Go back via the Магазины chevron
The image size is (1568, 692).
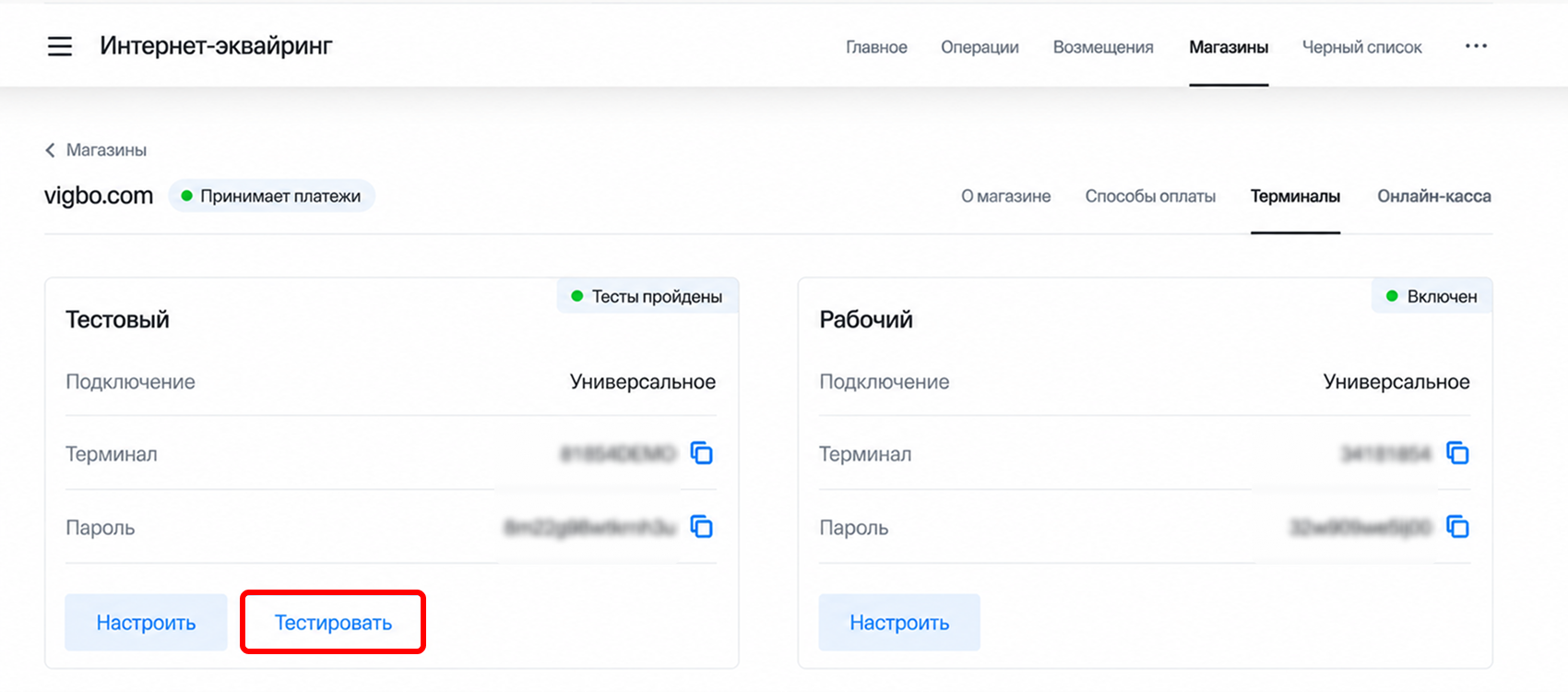50,149
